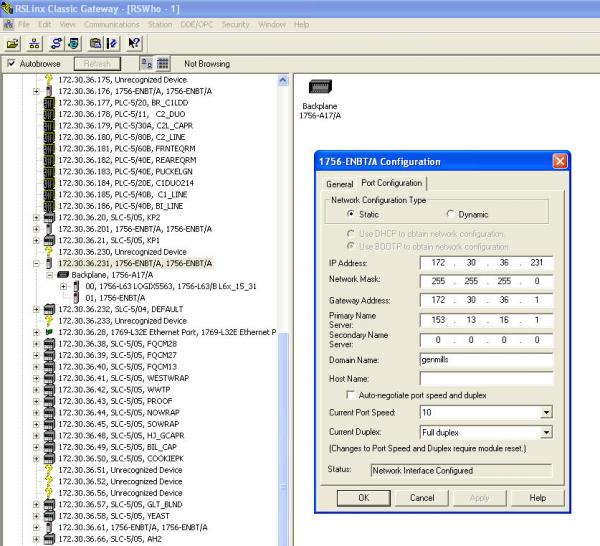Click the Backplane 1756-A17/A tree icon
This screenshot has width=600, height=546.
click(63, 275)
